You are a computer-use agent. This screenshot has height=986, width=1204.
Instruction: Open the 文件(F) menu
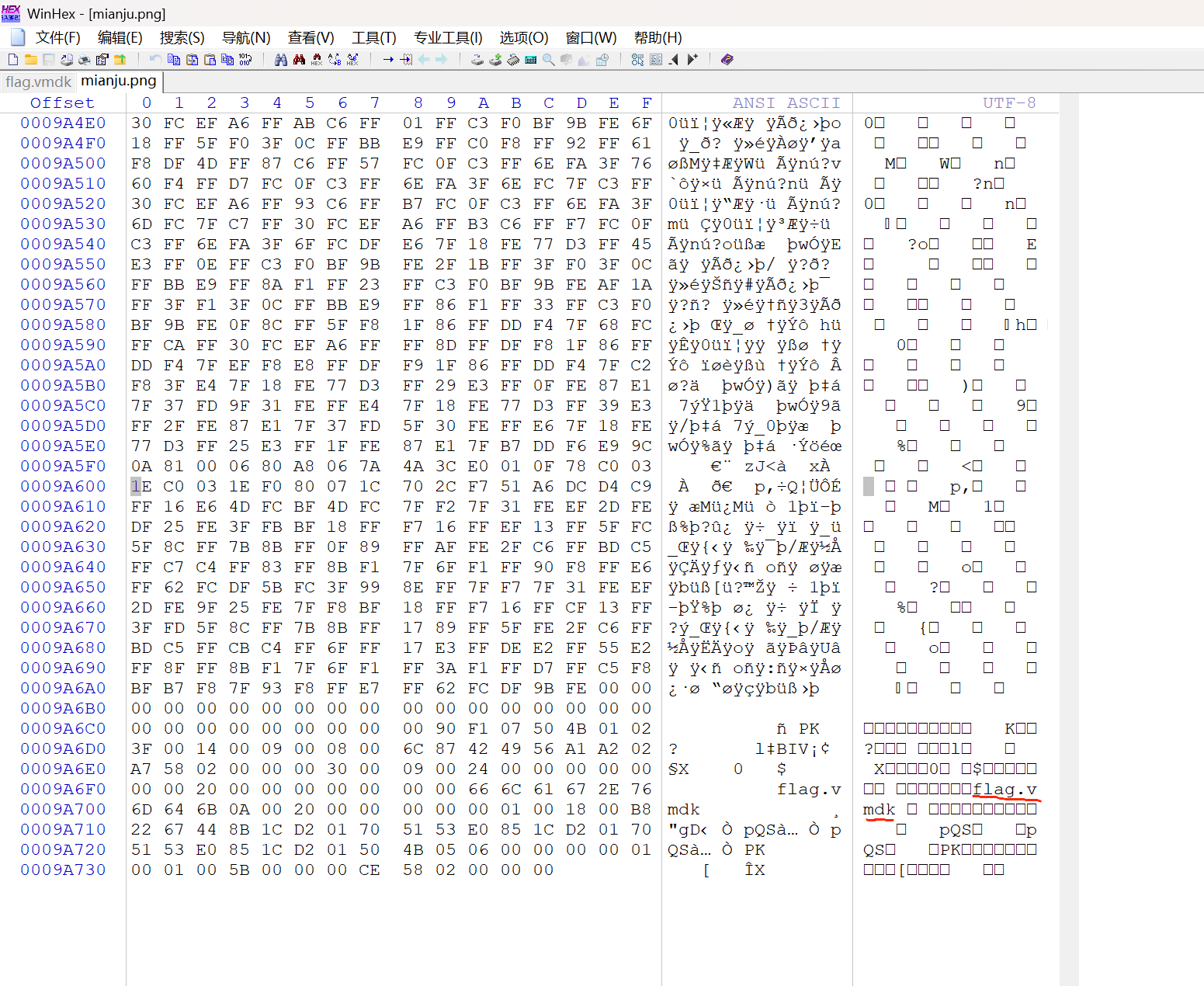point(57,37)
